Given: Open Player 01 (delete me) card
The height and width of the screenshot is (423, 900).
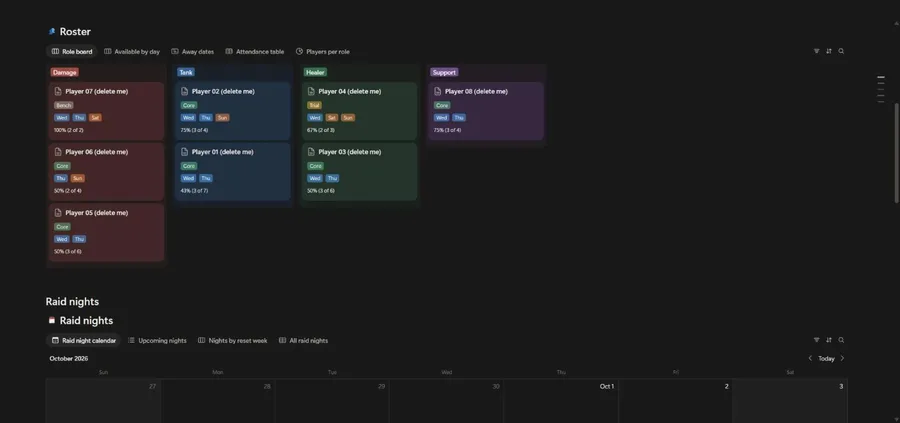Looking at the screenshot, I should (x=233, y=172).
